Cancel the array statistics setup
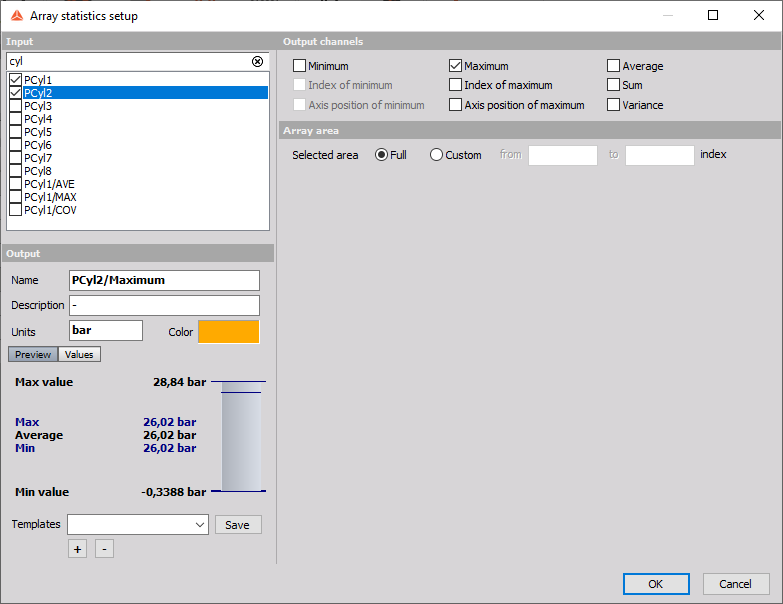The height and width of the screenshot is (604, 783). (736, 584)
